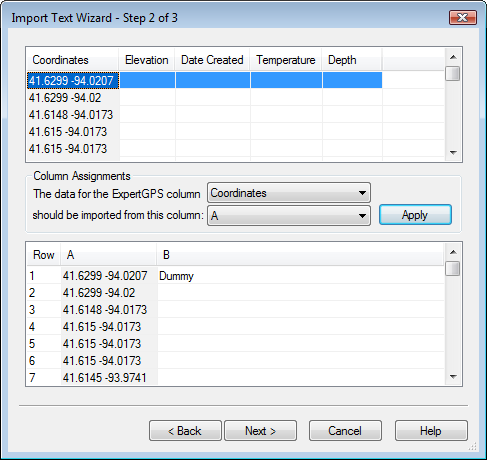Viewport: 487px width, 460px height.
Task: Return using the Back button
Action: click(185, 431)
